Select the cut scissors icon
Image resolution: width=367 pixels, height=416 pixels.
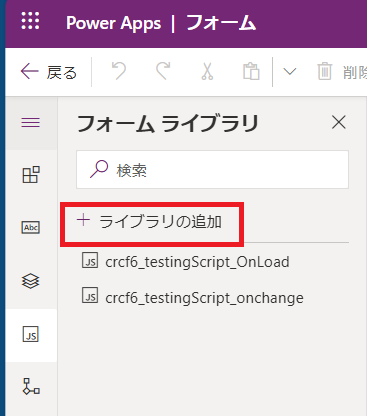tap(207, 71)
